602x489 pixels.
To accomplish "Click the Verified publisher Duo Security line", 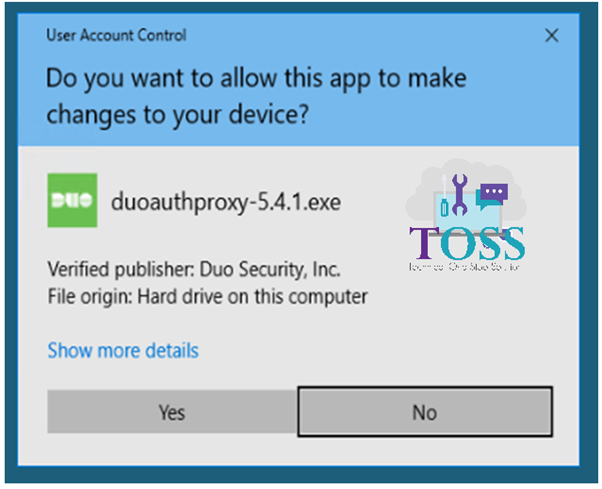I will pos(194,269).
